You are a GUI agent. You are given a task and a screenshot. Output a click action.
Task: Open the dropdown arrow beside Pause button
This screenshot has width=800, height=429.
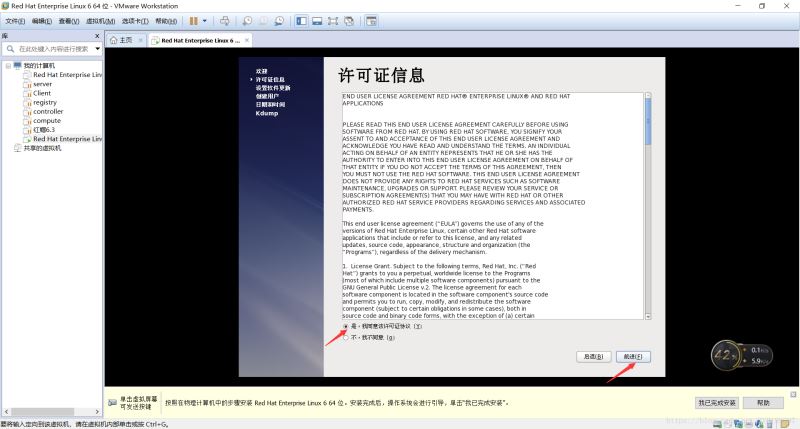point(205,20)
